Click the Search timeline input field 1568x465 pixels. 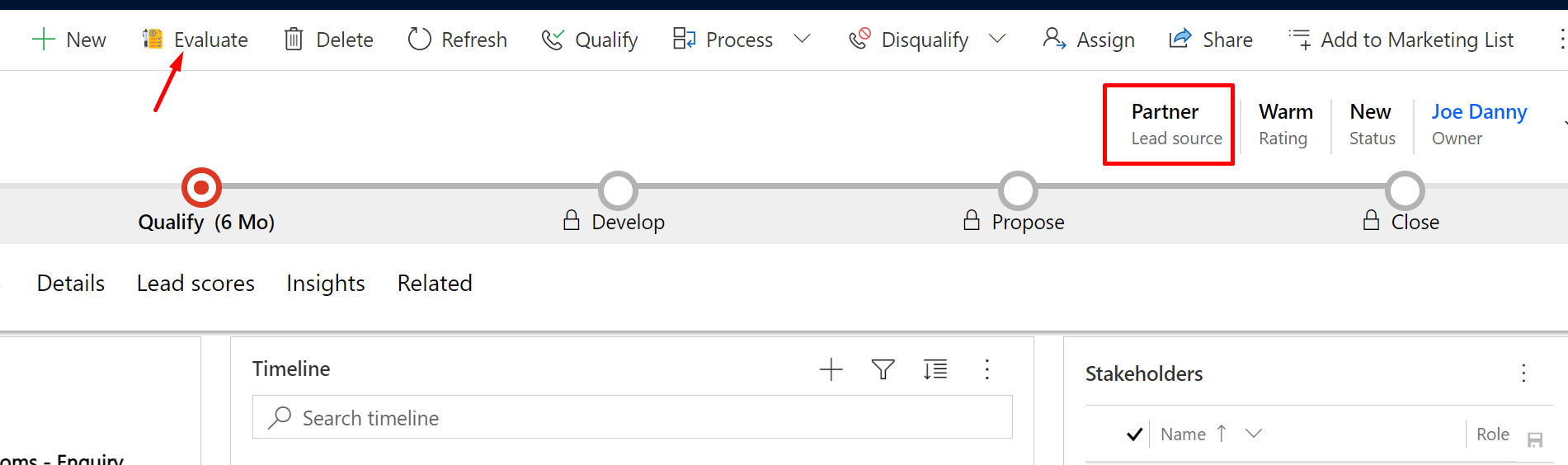(632, 418)
